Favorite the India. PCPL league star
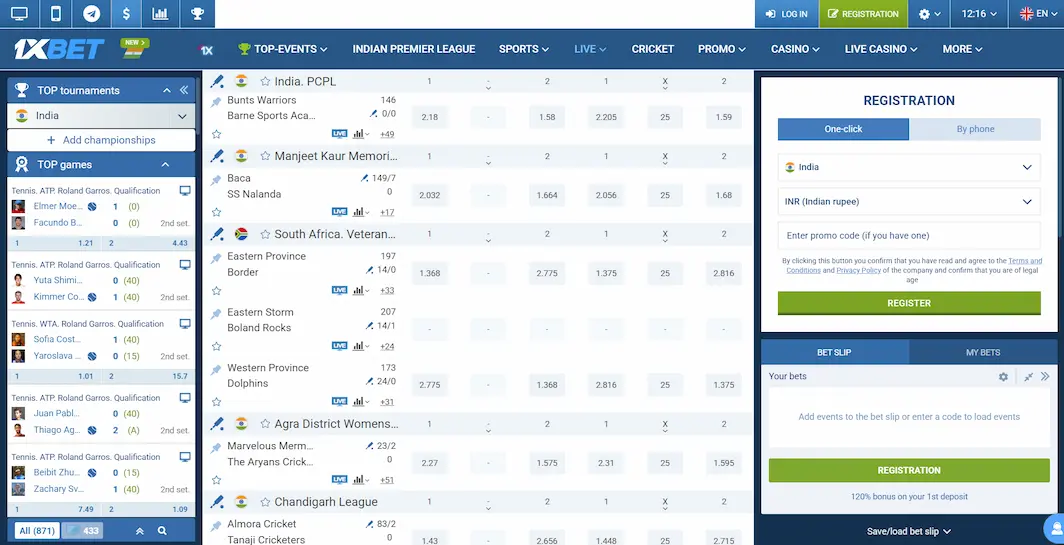1064x545 pixels. (265, 81)
